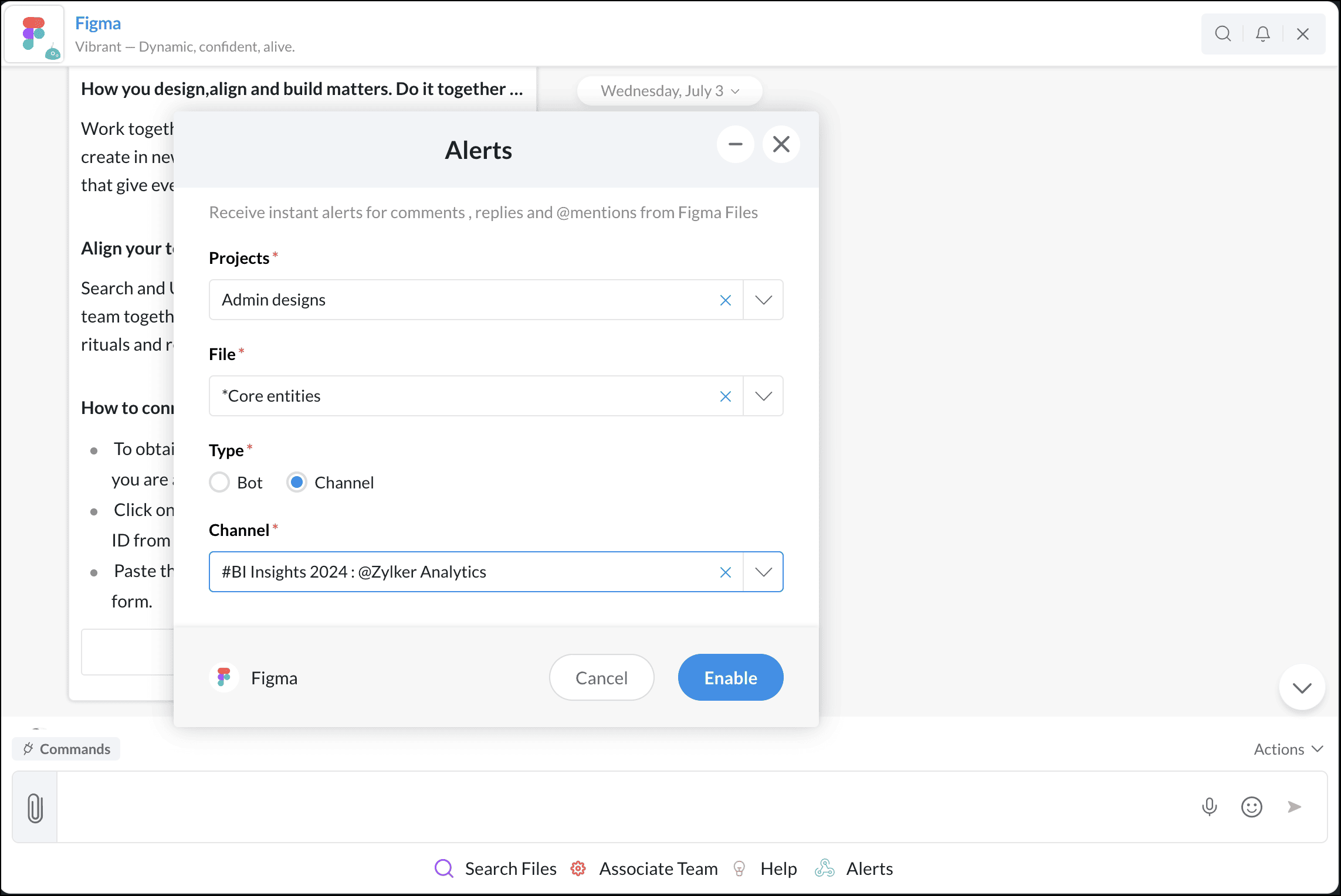
Task: Choose Associate Team in bottom menu
Action: [644, 868]
